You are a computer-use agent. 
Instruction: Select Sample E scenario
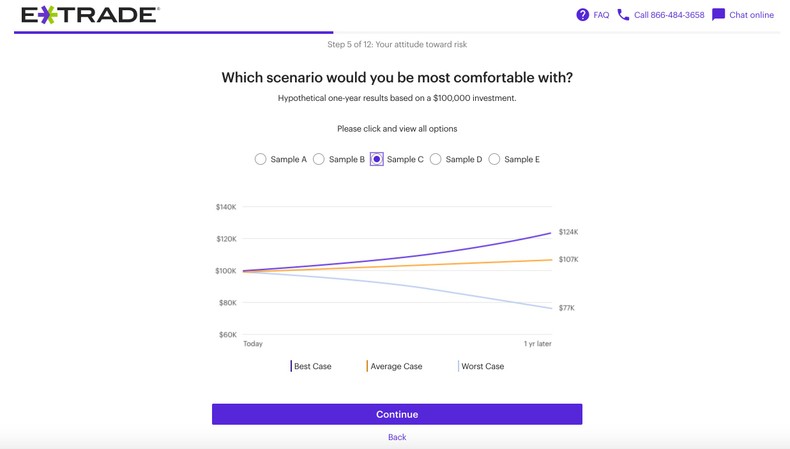tap(494, 159)
